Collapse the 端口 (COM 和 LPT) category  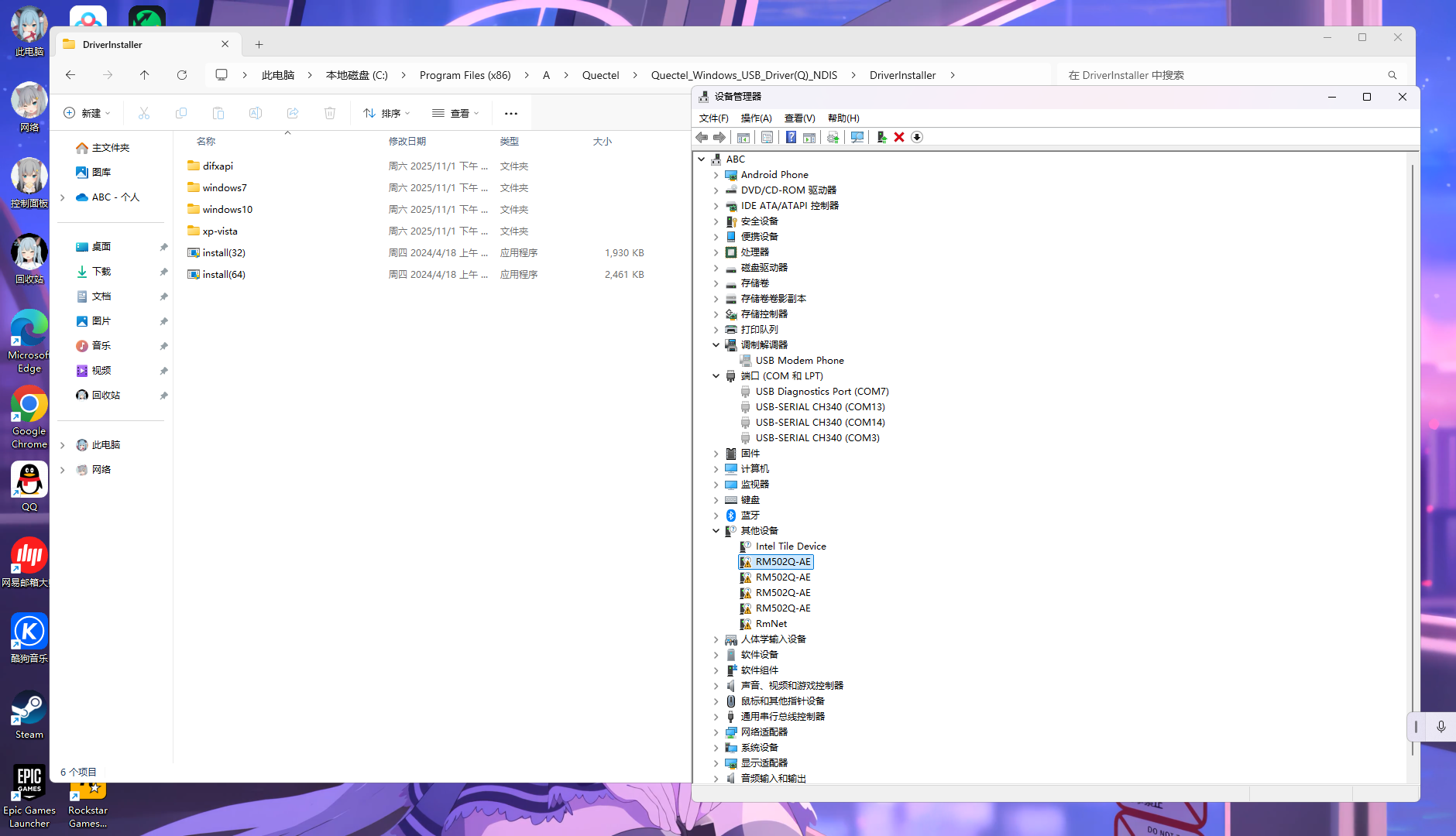(716, 376)
